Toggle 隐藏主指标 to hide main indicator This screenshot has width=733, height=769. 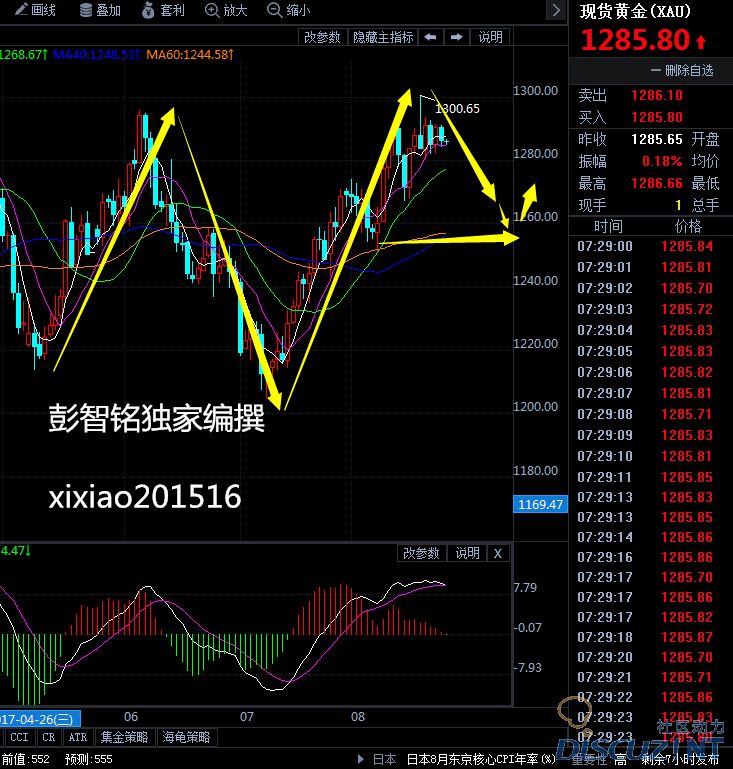pos(381,37)
